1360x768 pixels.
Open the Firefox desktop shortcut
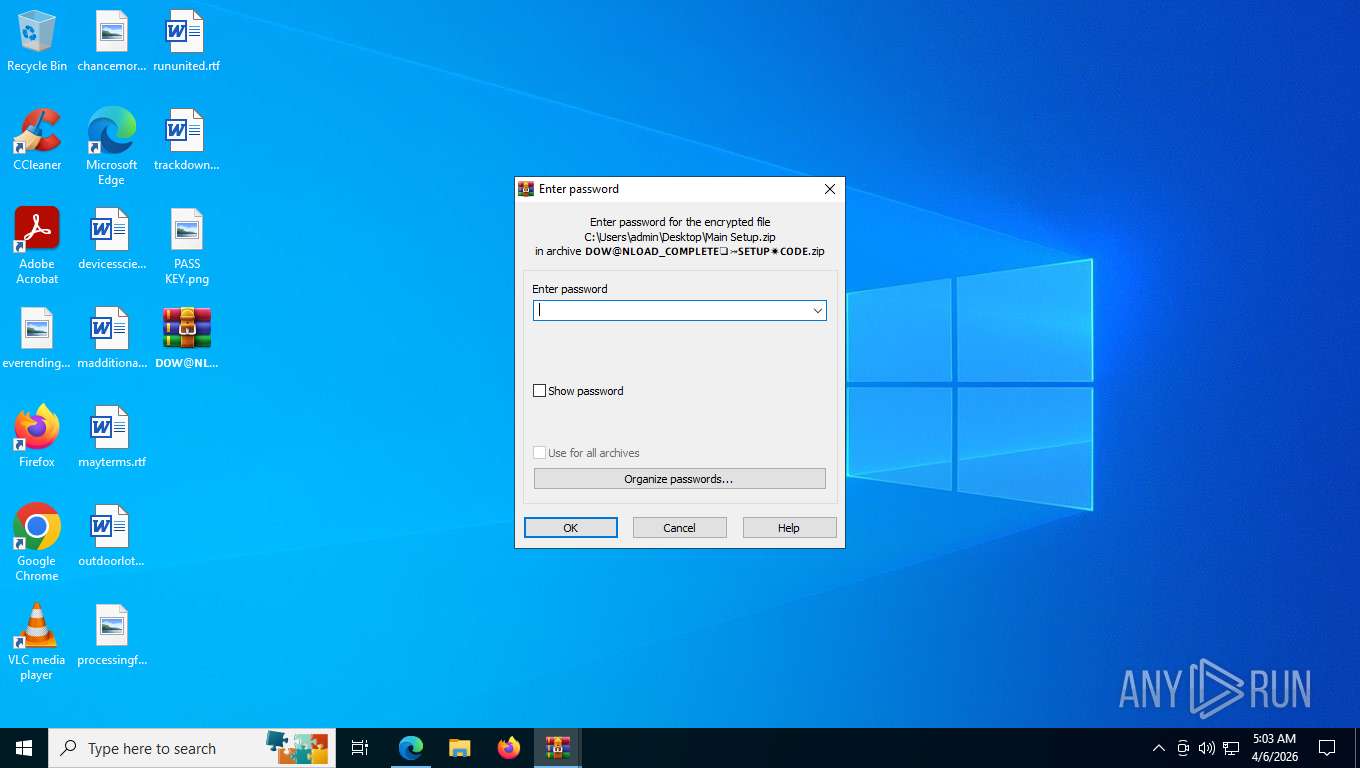pos(37,437)
